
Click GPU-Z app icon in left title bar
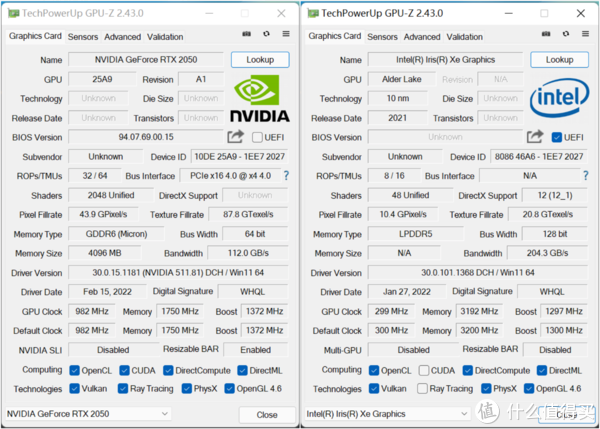coord(13,14)
